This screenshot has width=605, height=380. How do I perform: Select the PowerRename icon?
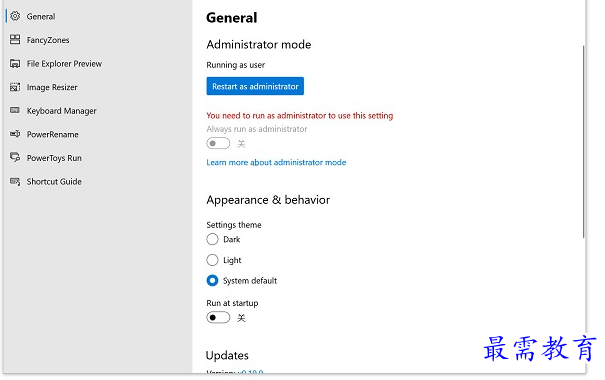15,134
